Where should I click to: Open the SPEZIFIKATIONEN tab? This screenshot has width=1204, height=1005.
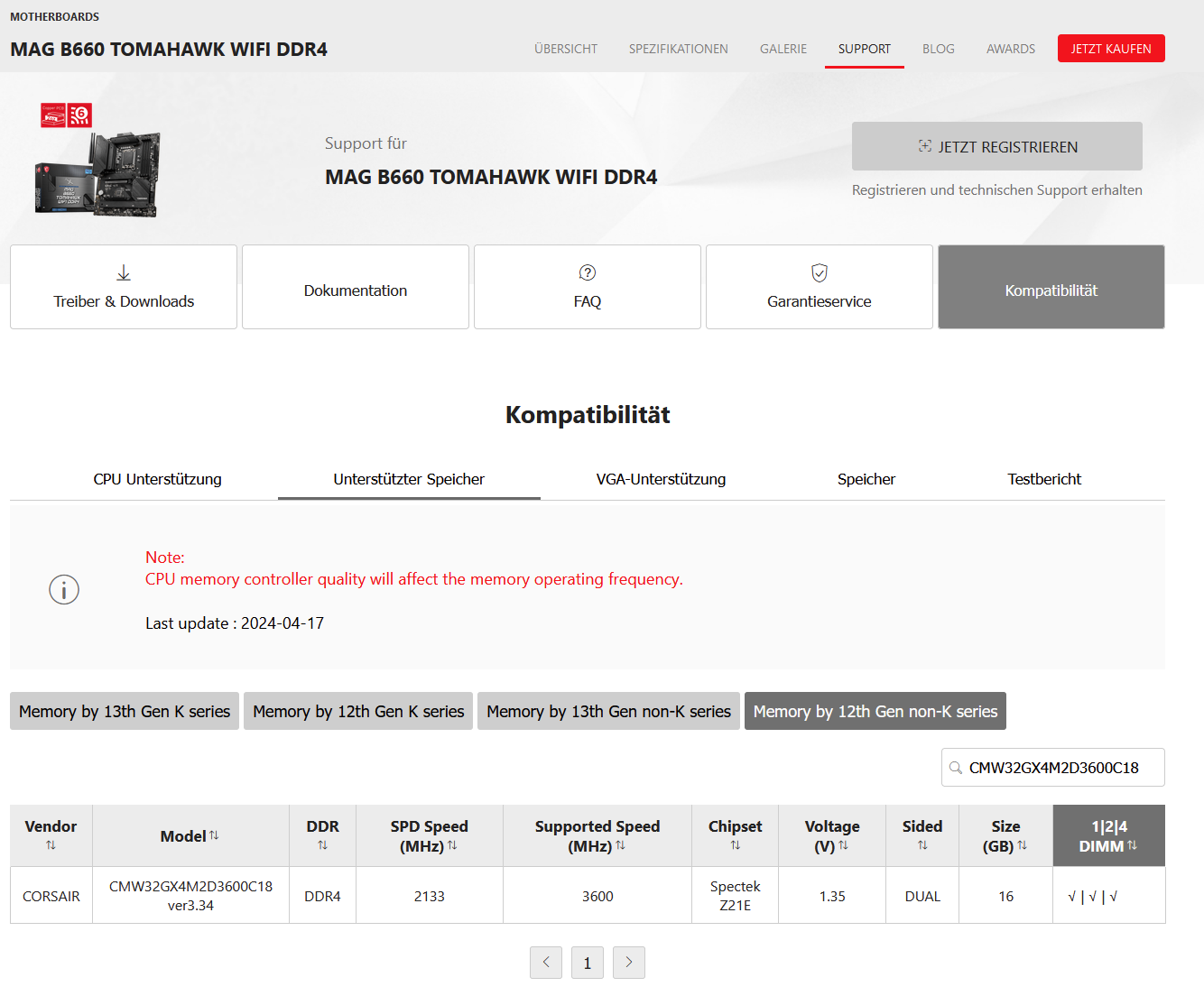(x=679, y=49)
